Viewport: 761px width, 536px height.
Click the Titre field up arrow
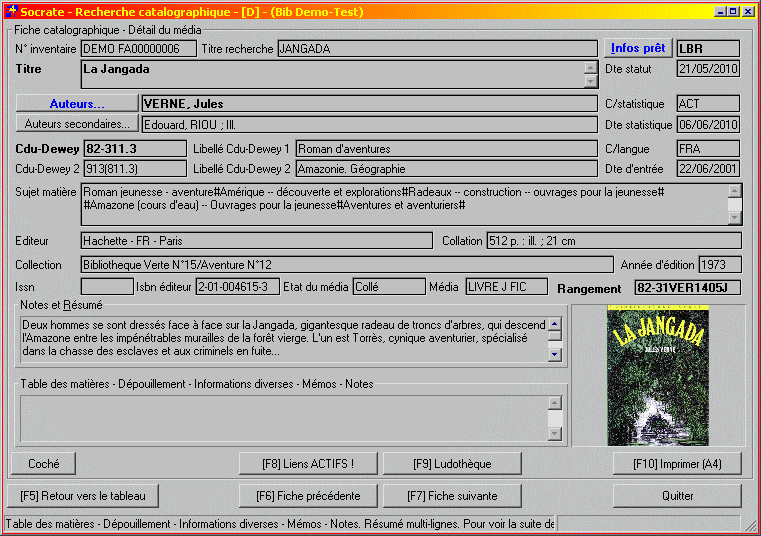[x=591, y=67]
